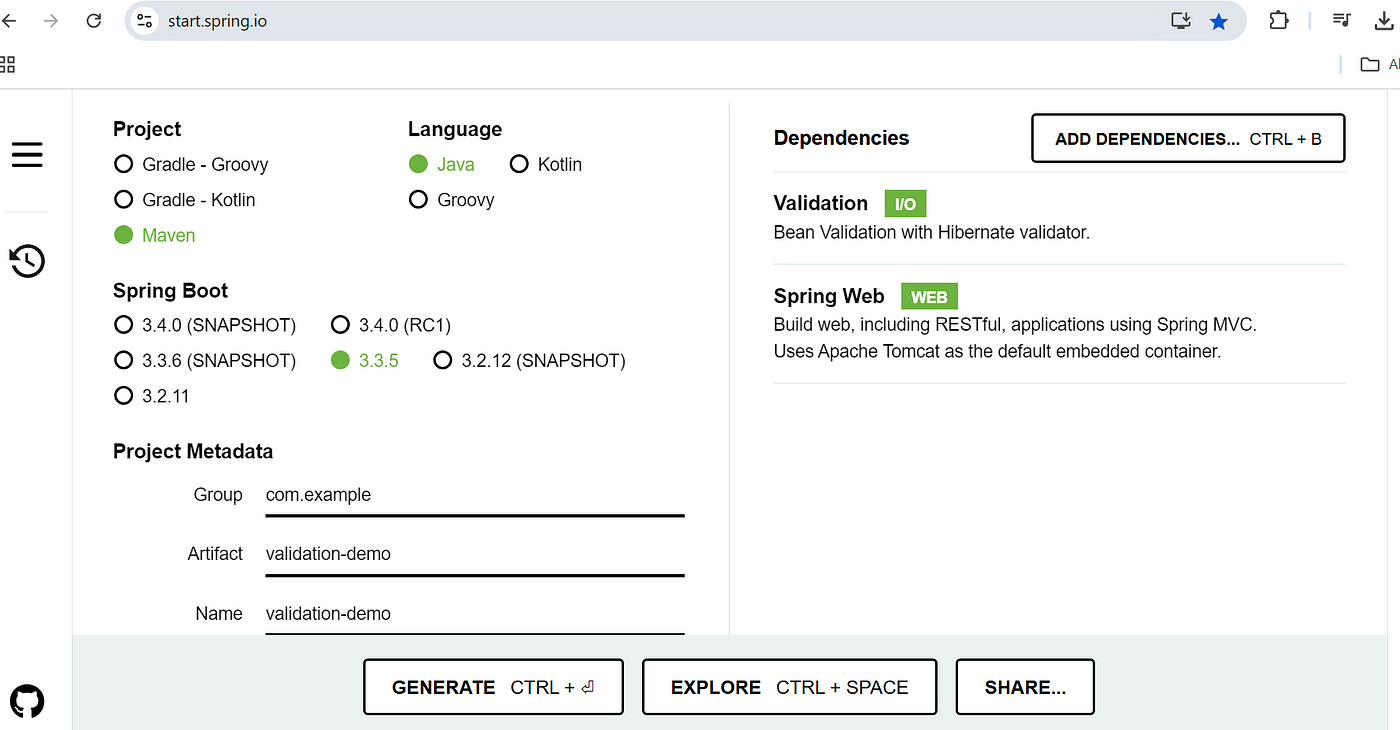1400x730 pixels.
Task: Choose Spring Boot version 3.2.11
Action: [x=152, y=396]
